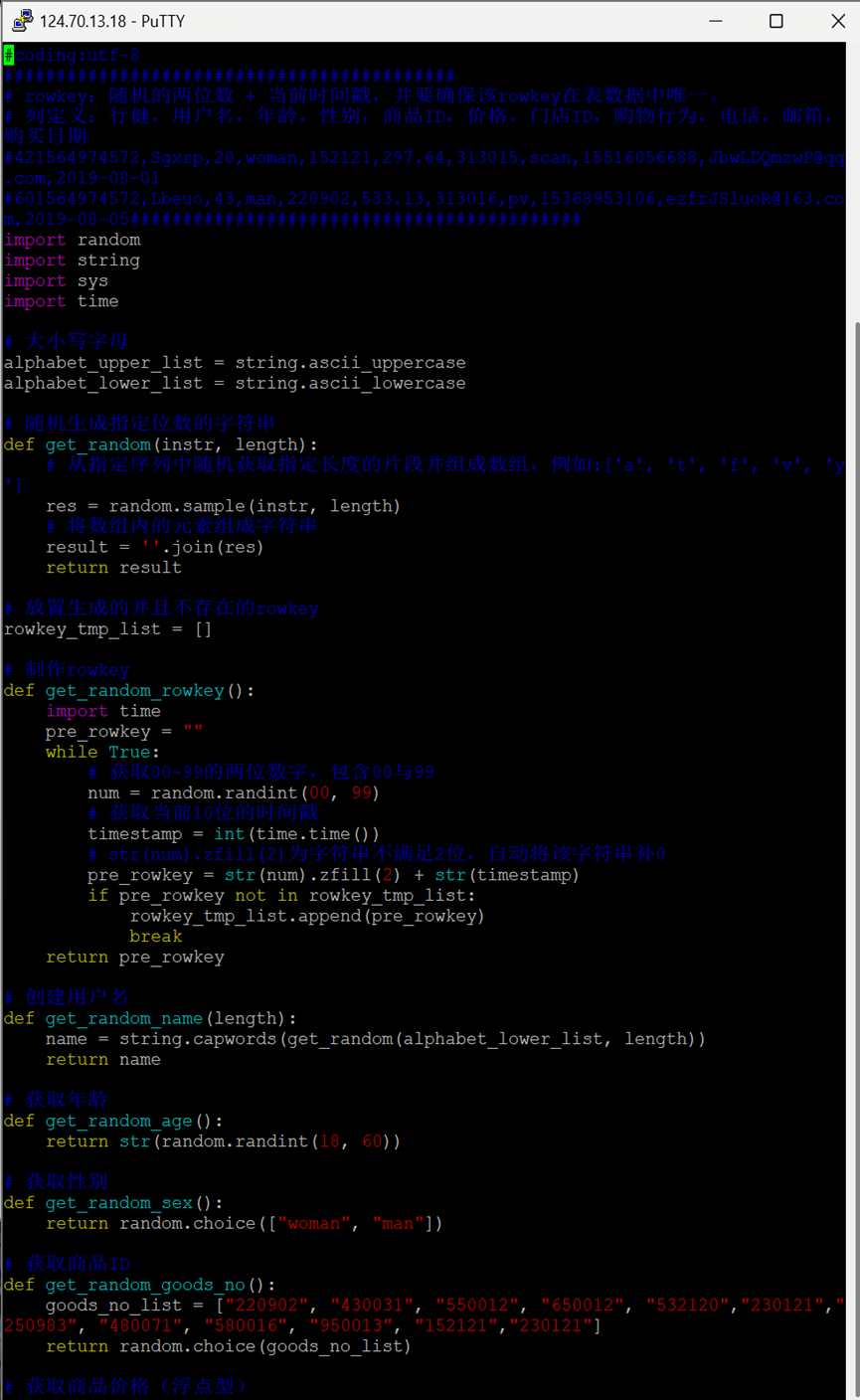The width and height of the screenshot is (860, 1400).
Task: Click the line 'import random'
Action: coord(73,240)
